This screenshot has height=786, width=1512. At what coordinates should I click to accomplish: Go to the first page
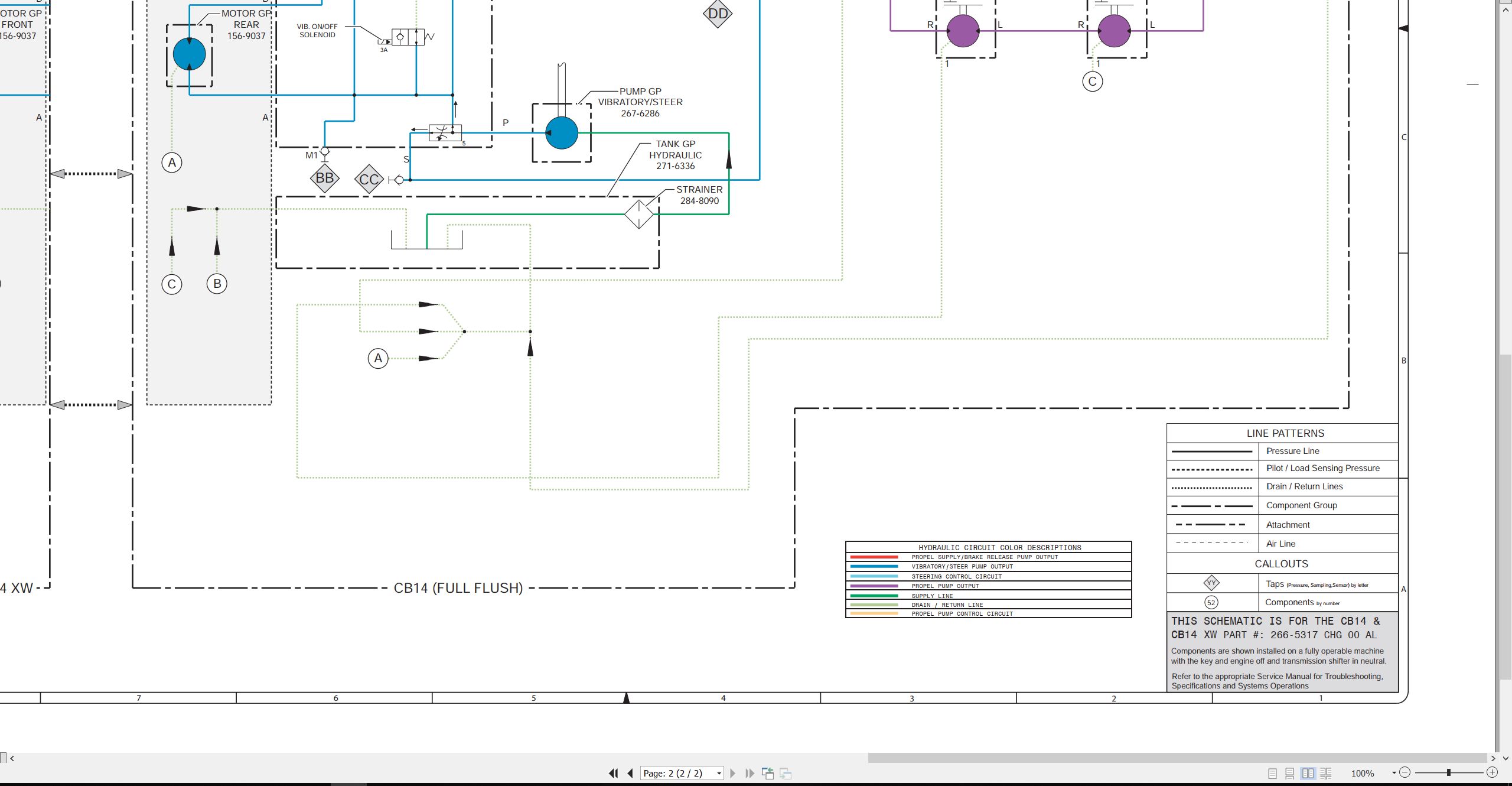pos(613,773)
